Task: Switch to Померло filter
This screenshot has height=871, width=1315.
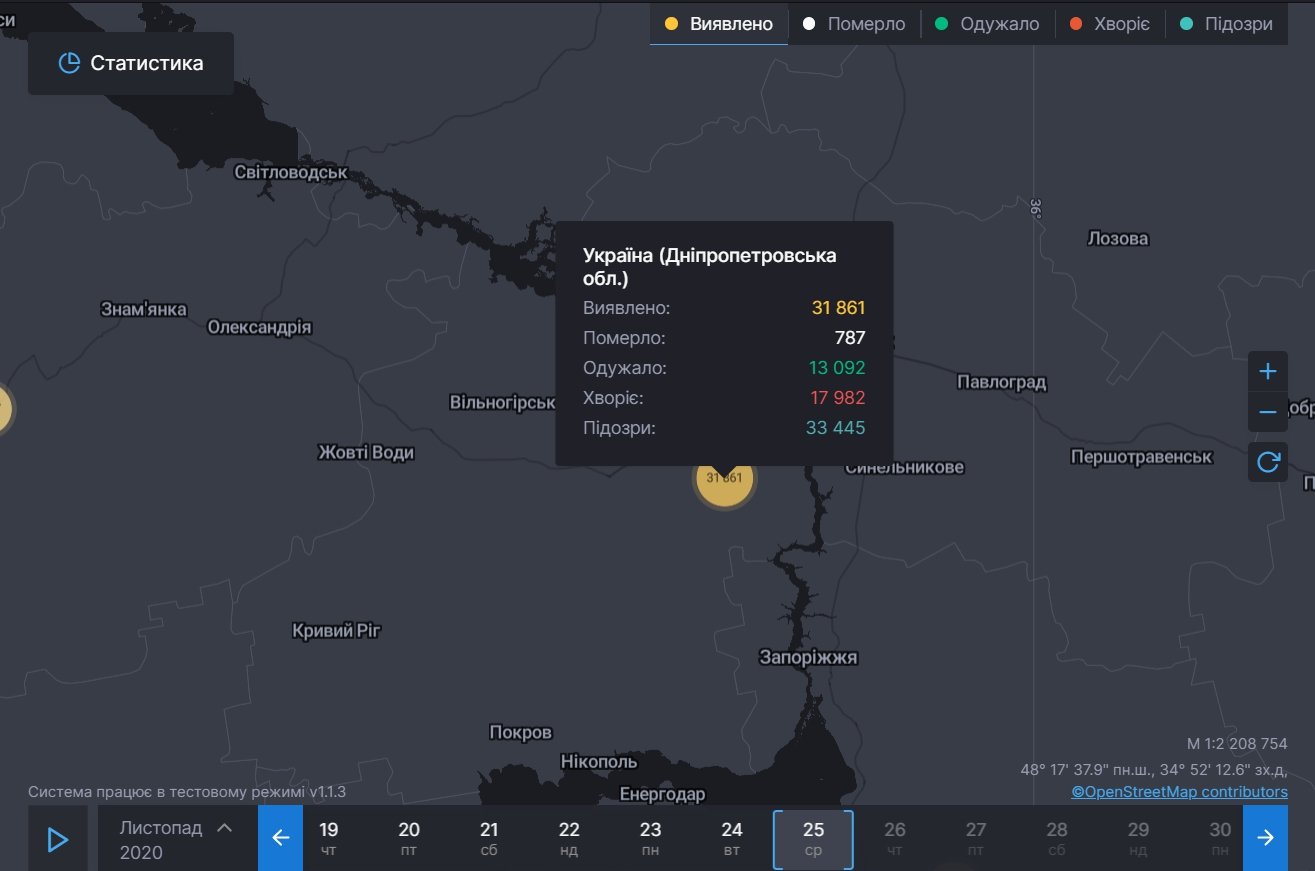Action: [854, 24]
